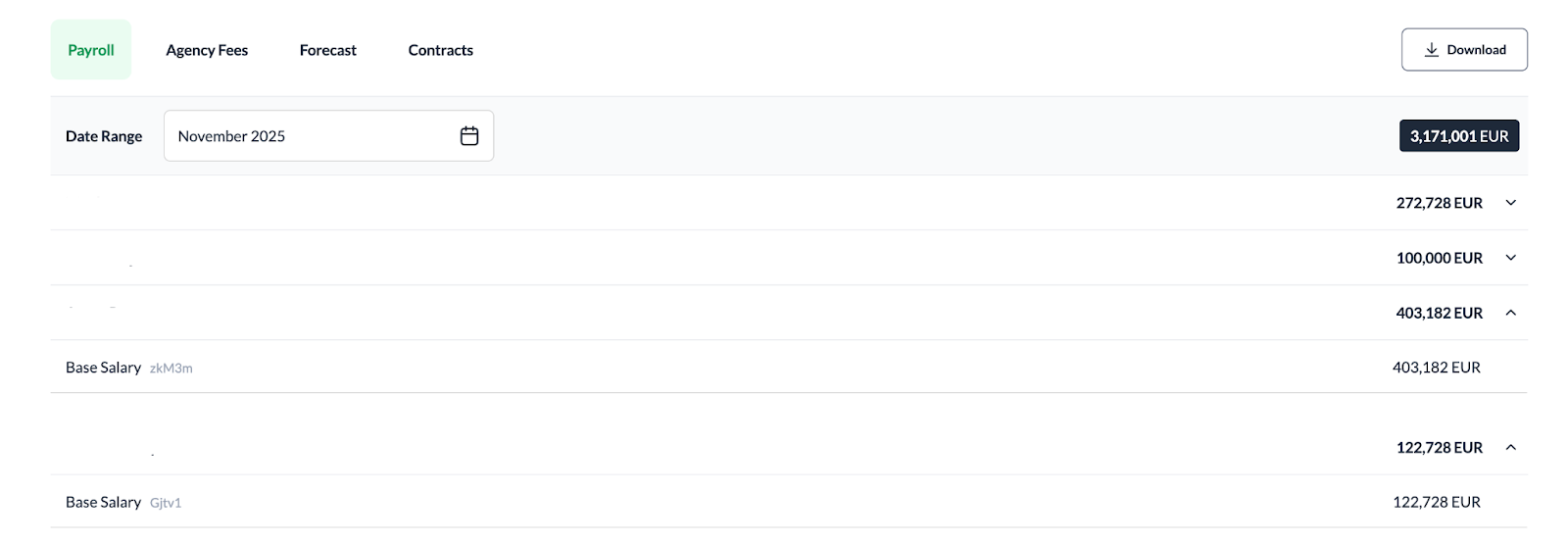This screenshot has height=543, width=1568.
Task: Expand the 100,000 EUR payroll row
Action: (1510, 258)
